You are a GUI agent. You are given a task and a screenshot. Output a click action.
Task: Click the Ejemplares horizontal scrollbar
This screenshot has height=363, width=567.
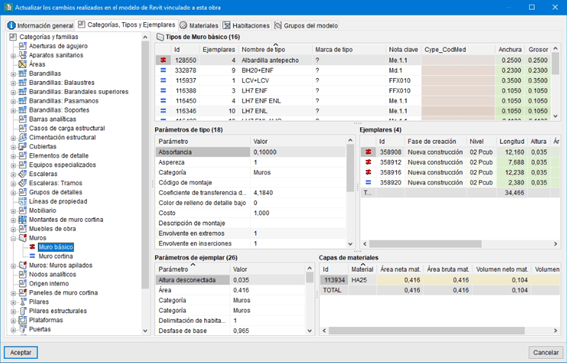tap(425, 244)
